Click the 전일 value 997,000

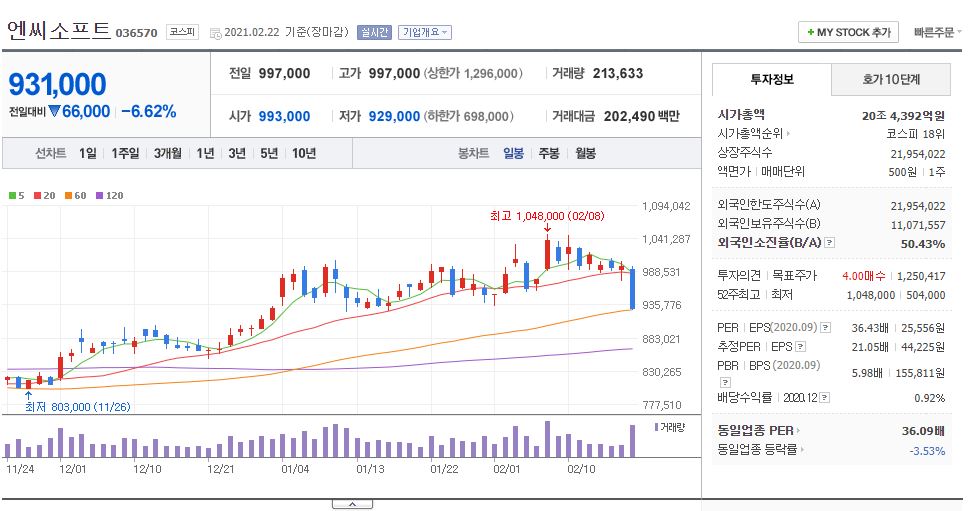284,74
